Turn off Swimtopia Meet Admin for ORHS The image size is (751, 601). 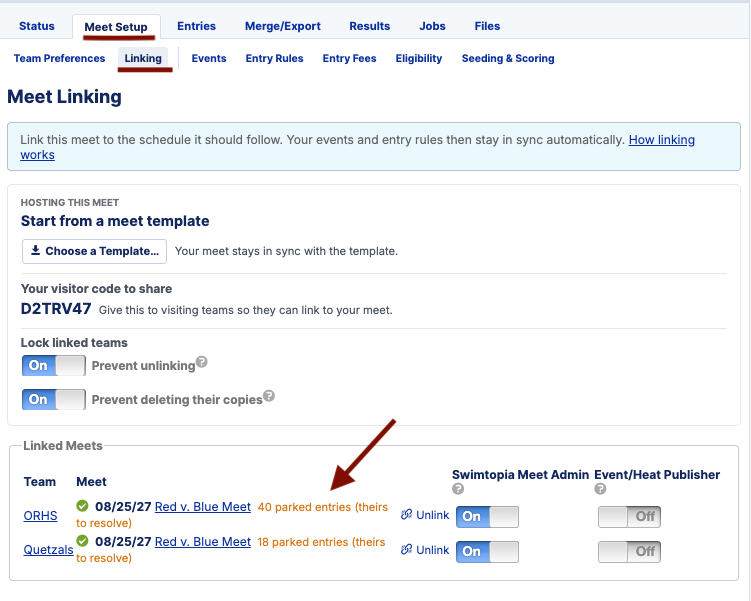point(487,517)
